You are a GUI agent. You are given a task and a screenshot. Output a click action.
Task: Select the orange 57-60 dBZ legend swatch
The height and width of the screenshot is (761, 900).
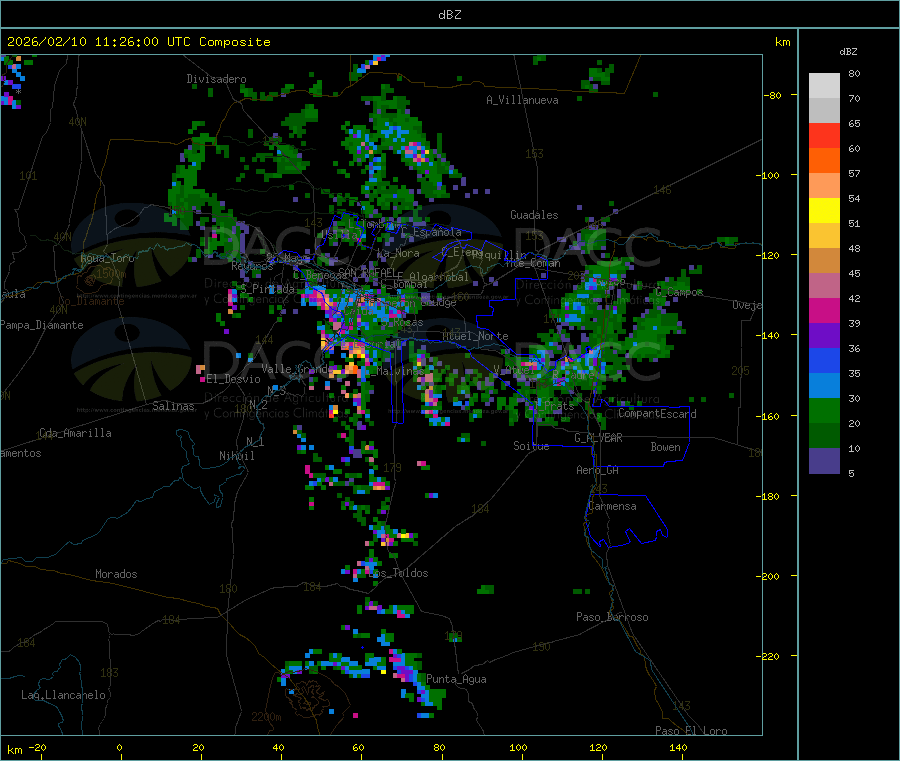(x=824, y=161)
